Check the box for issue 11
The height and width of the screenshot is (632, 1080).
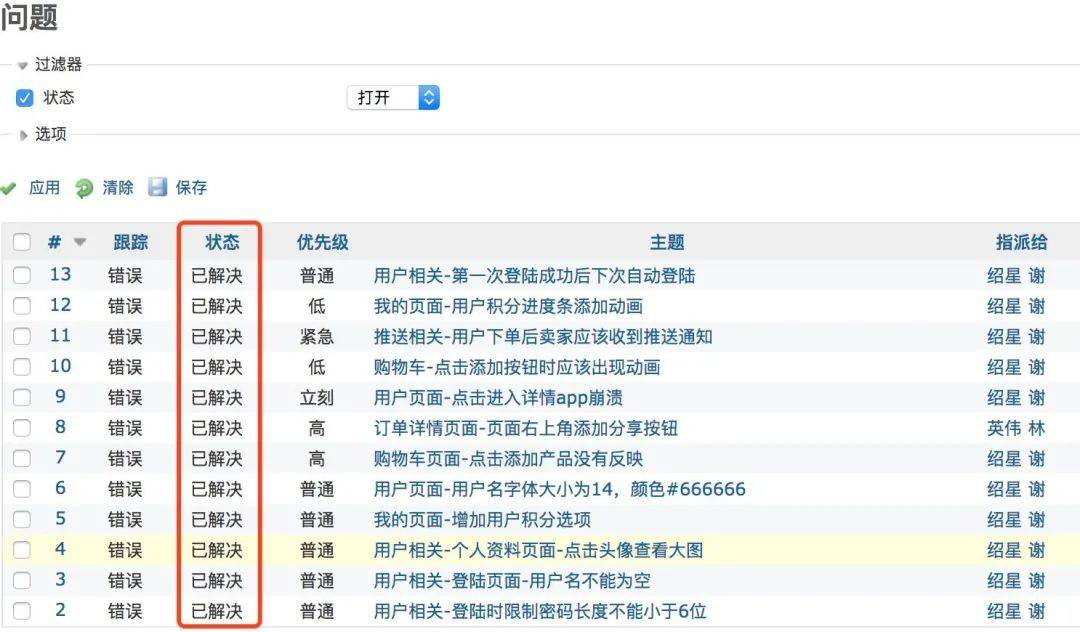[22, 336]
